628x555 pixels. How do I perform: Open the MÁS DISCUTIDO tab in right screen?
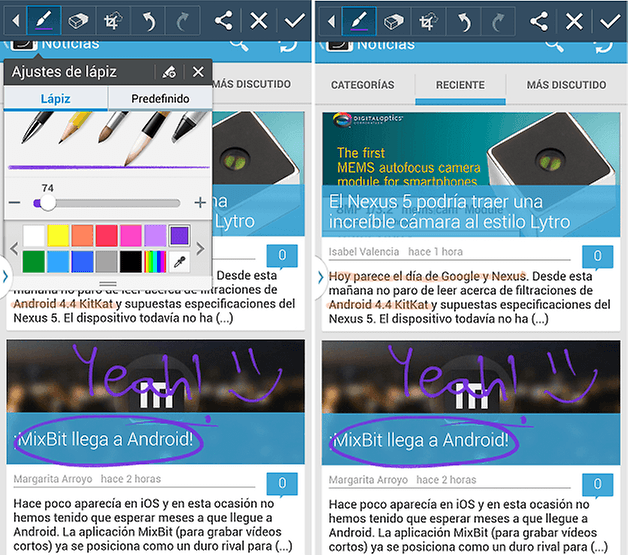coord(566,85)
